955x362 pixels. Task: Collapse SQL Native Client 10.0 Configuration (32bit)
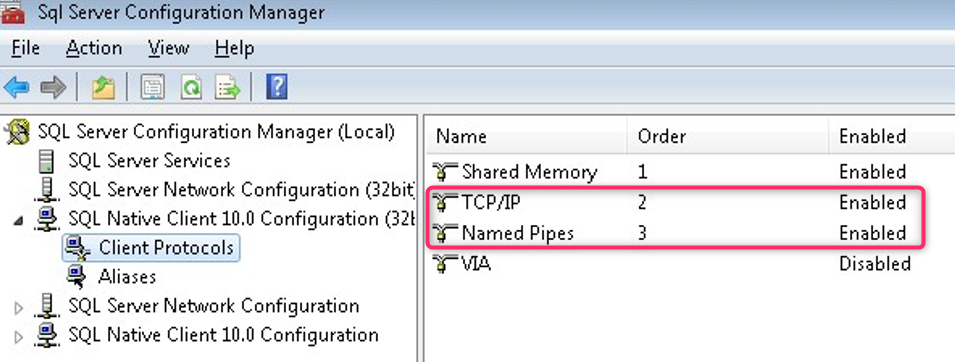[19, 220]
